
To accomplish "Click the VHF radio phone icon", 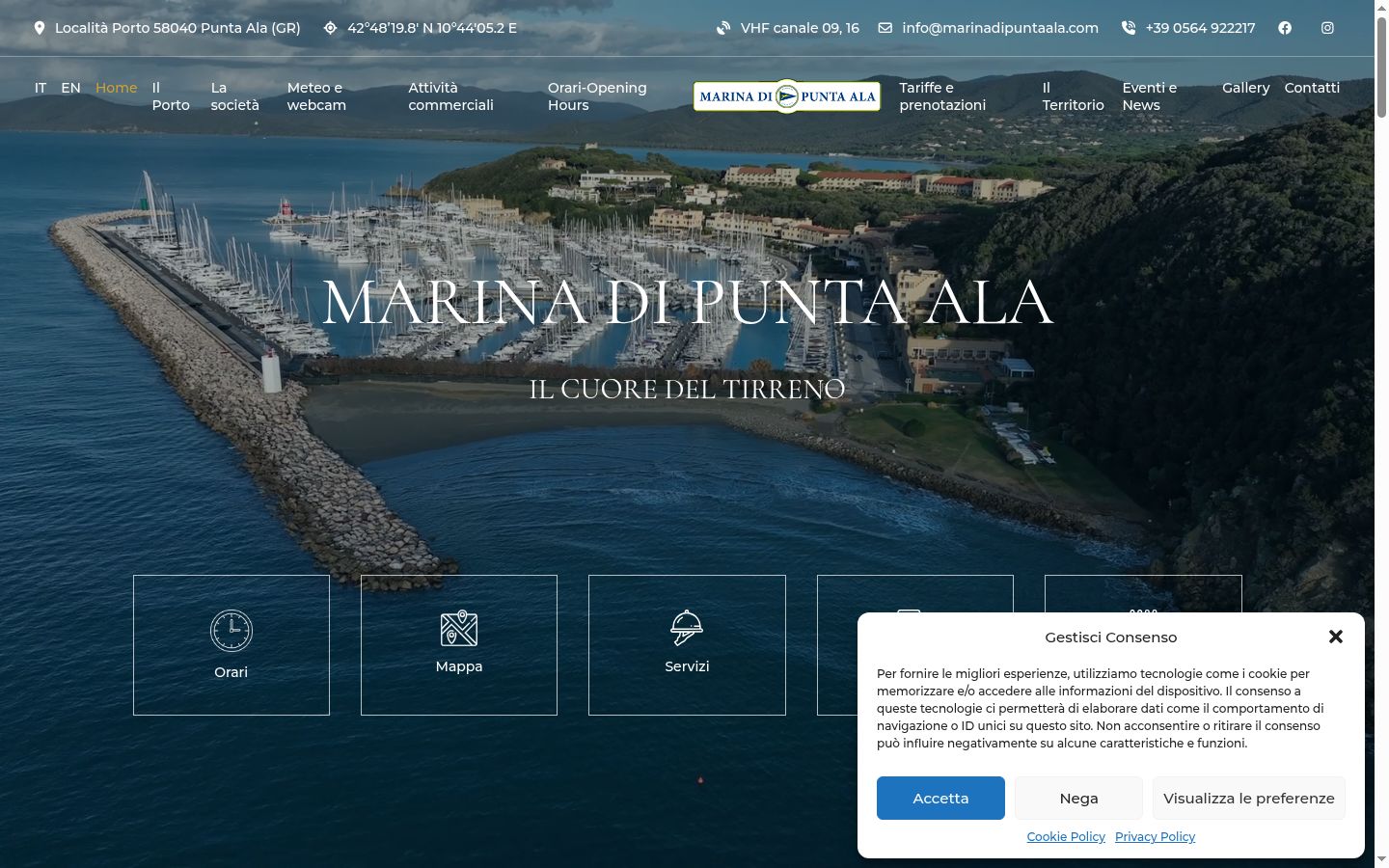I will tap(723, 28).
